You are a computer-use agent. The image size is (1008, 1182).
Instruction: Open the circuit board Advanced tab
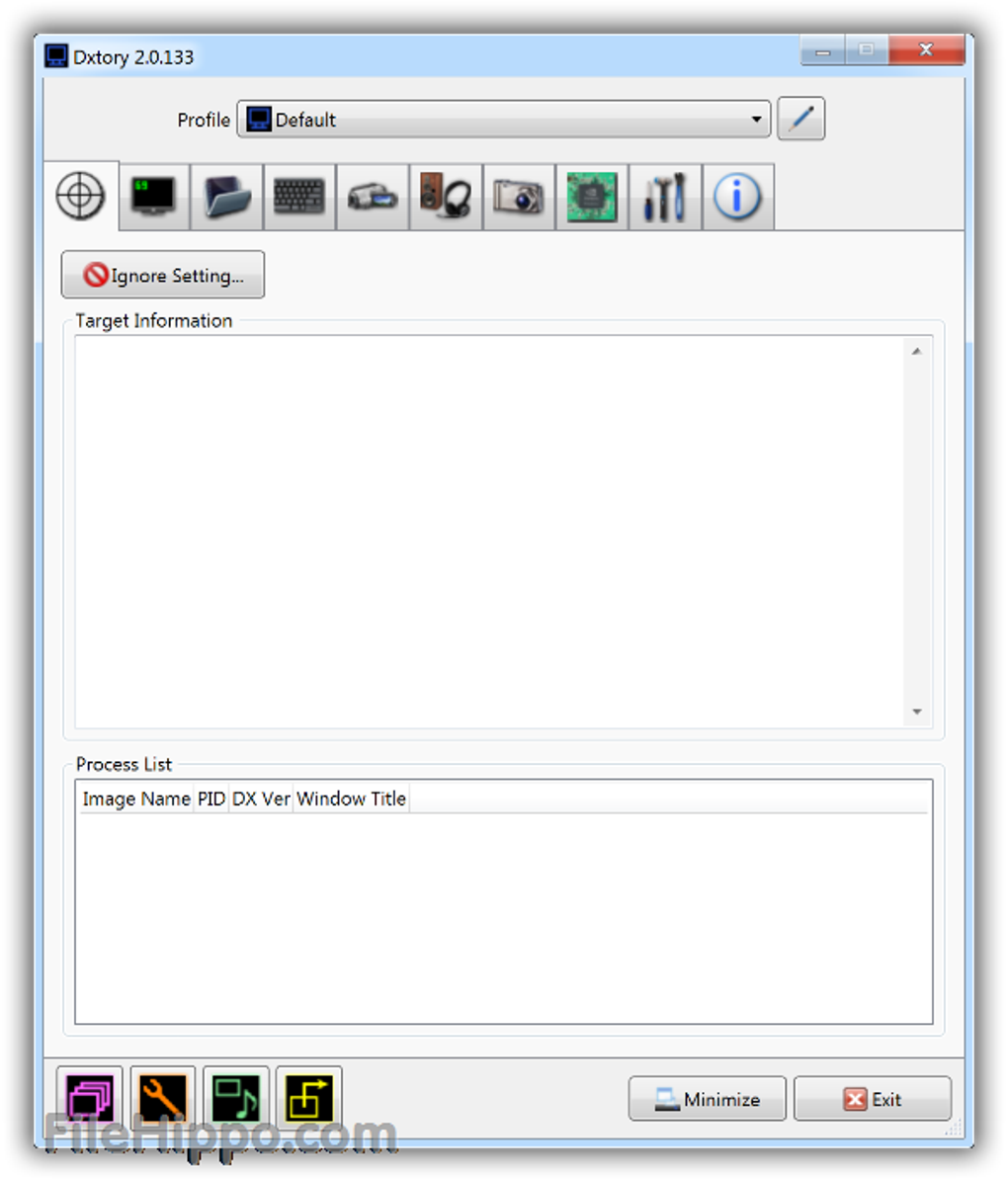tap(592, 197)
